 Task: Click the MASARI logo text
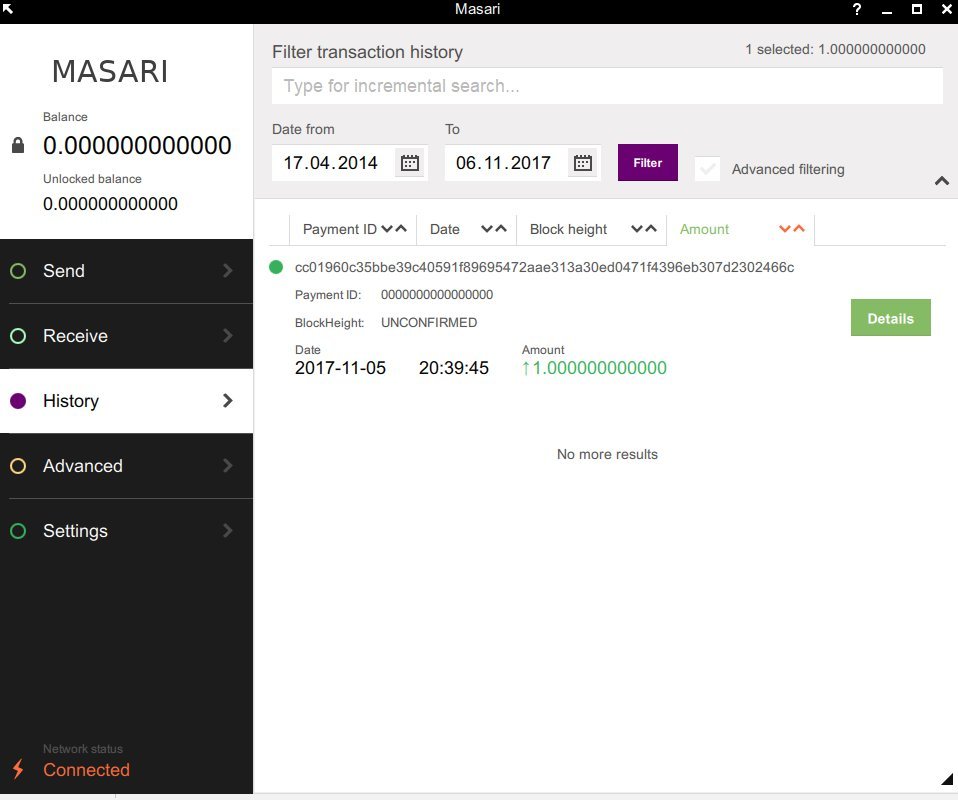(x=110, y=72)
